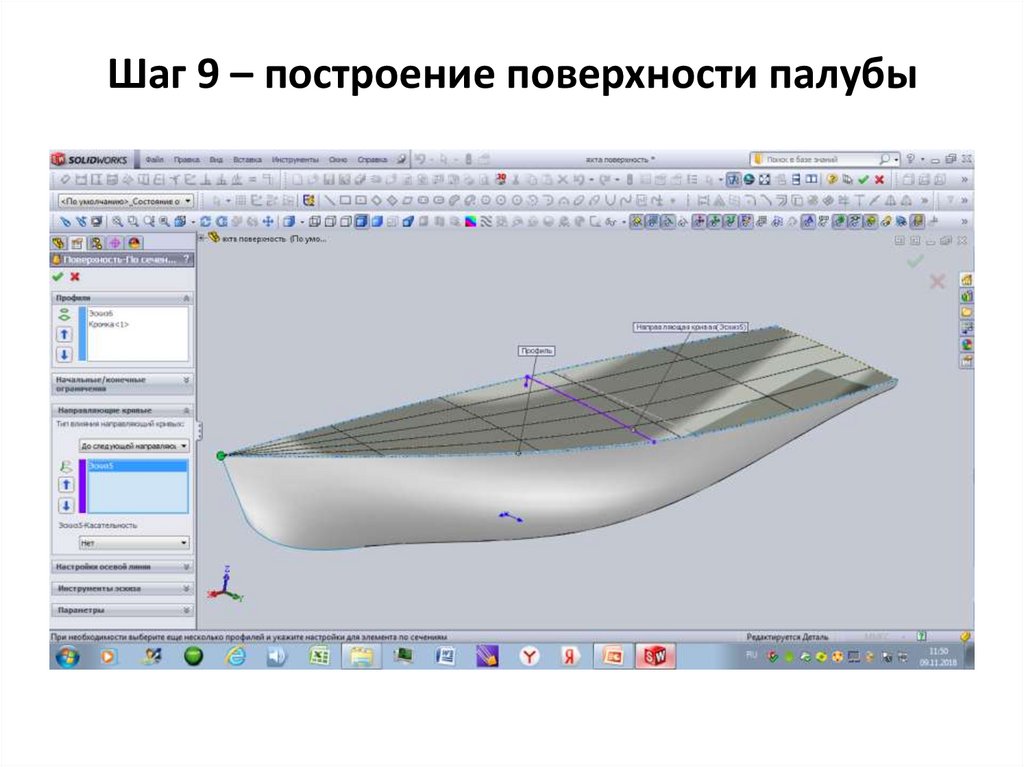Click the viewport confirmation corner red X

pos(937,282)
